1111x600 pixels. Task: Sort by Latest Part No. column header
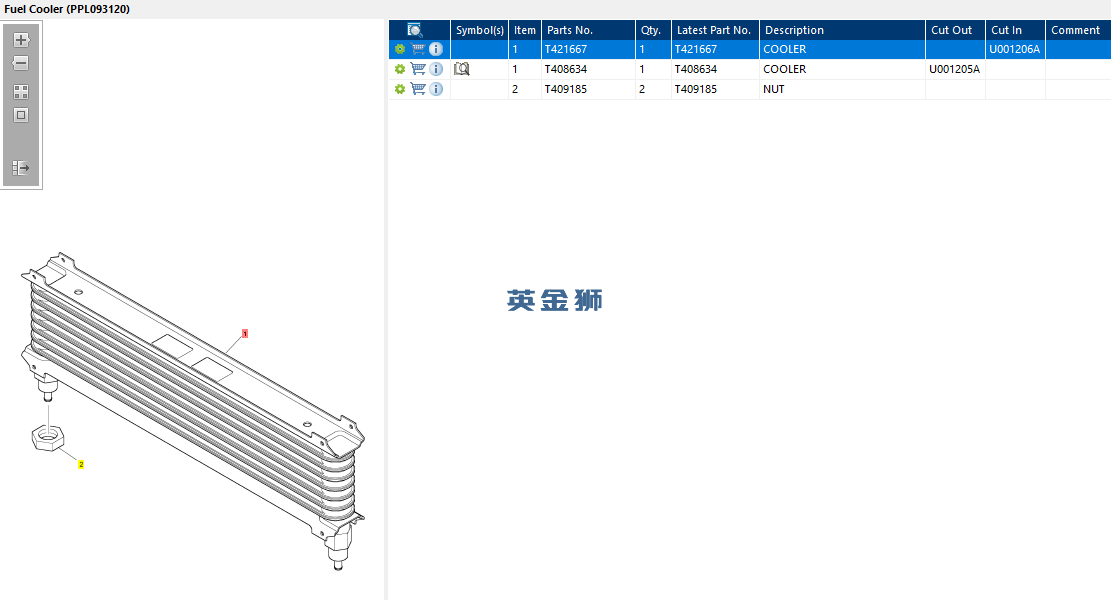(x=715, y=30)
